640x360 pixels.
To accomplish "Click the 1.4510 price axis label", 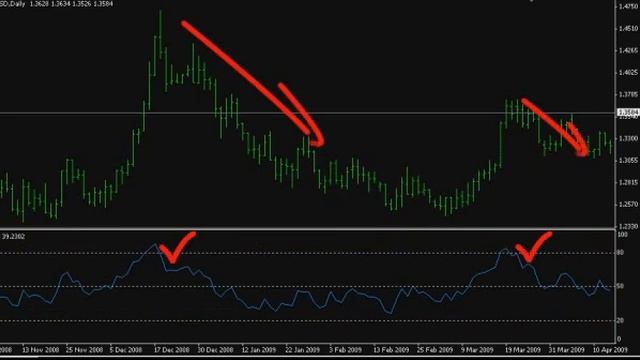I will pos(628,29).
